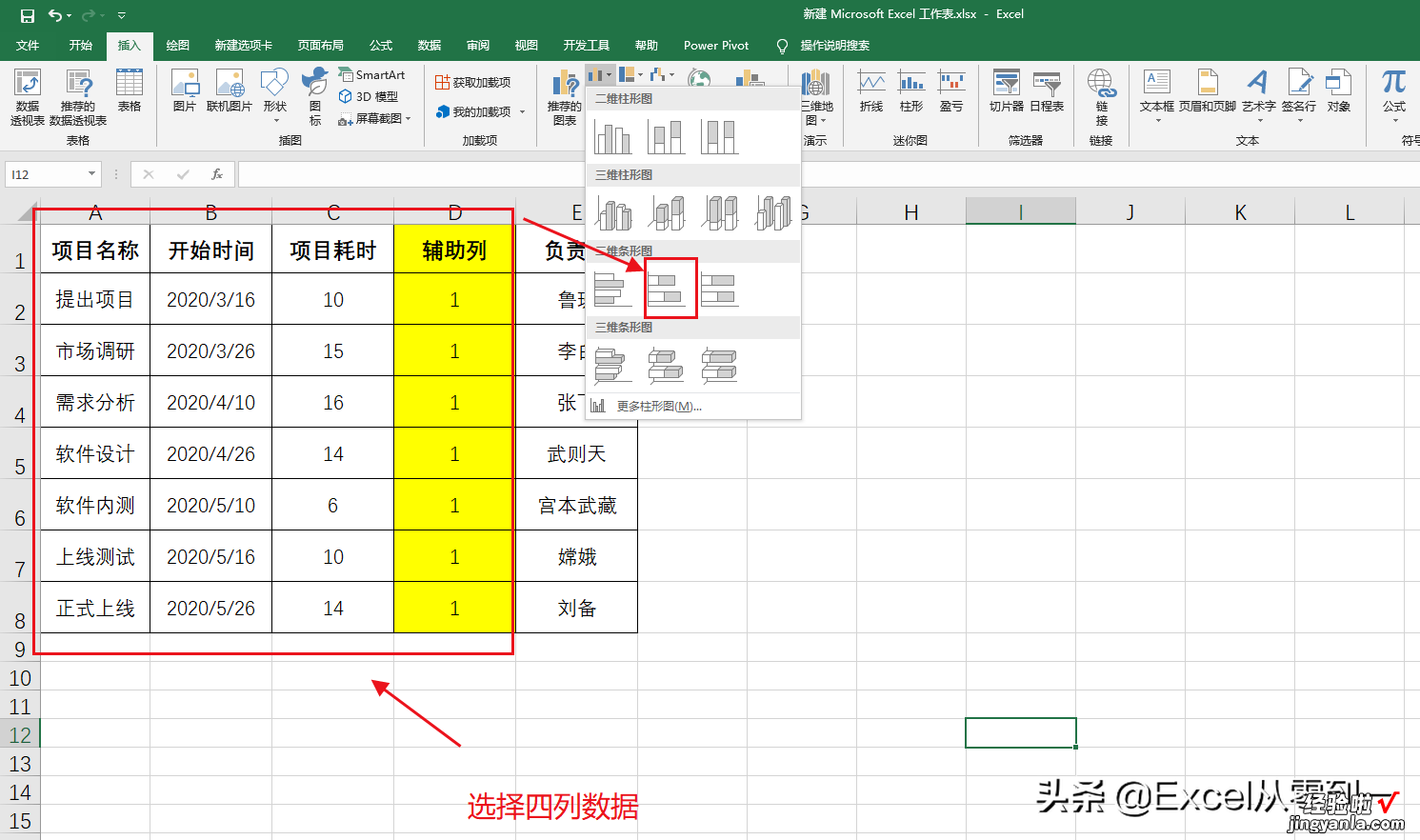Image resolution: width=1420 pixels, height=840 pixels.
Task: Open the 形状 shapes gallery
Action: pos(275,95)
